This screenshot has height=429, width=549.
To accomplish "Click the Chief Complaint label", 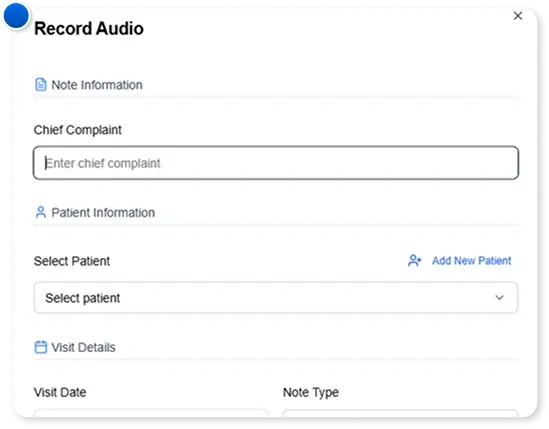I will point(78,130).
